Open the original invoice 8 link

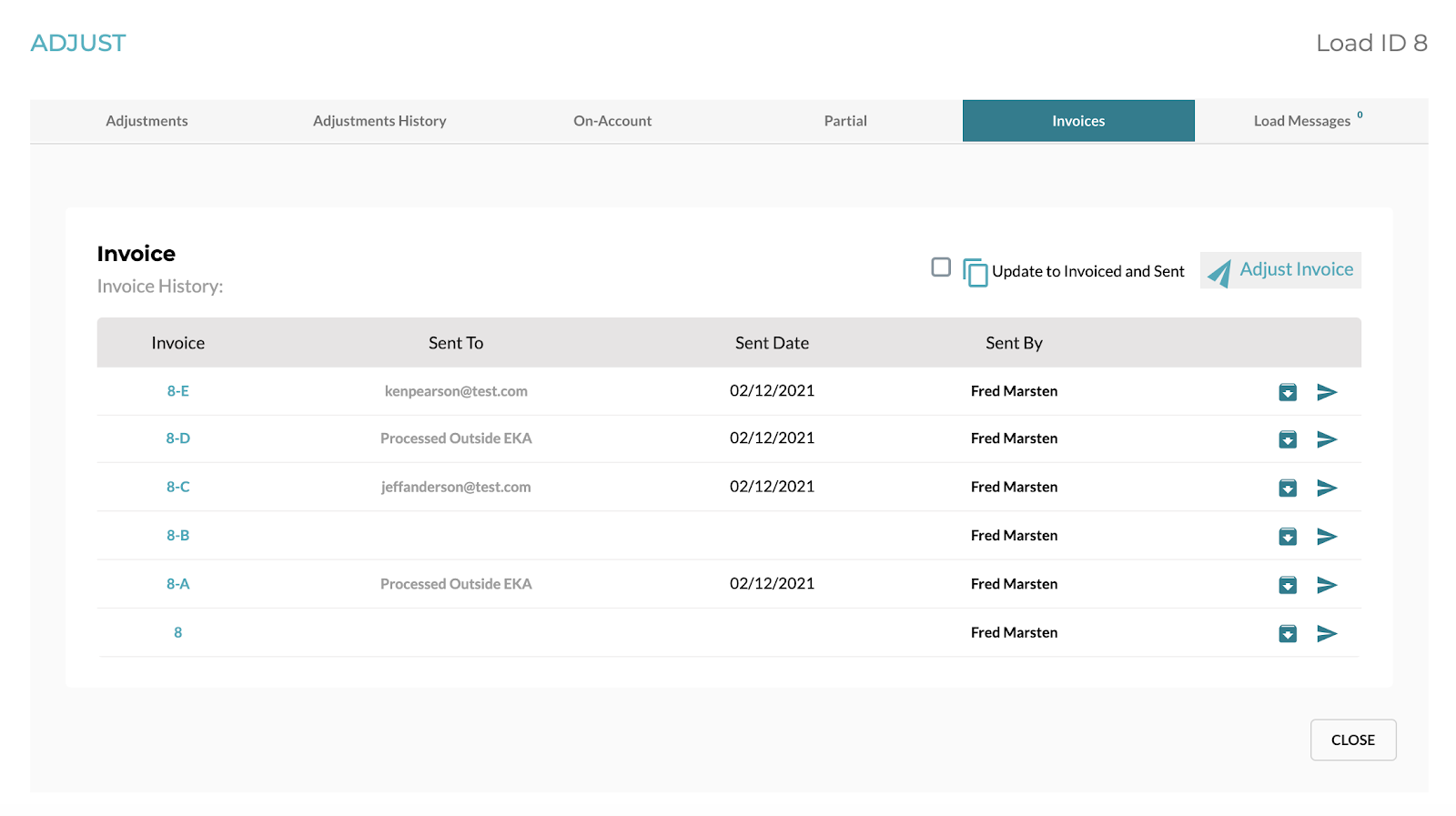177,632
